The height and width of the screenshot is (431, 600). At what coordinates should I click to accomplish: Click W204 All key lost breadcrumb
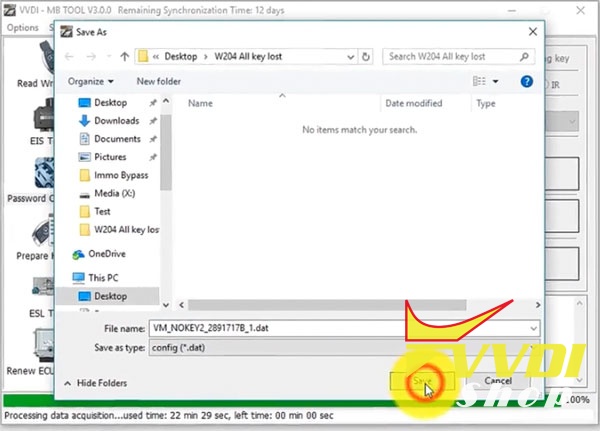pos(248,57)
